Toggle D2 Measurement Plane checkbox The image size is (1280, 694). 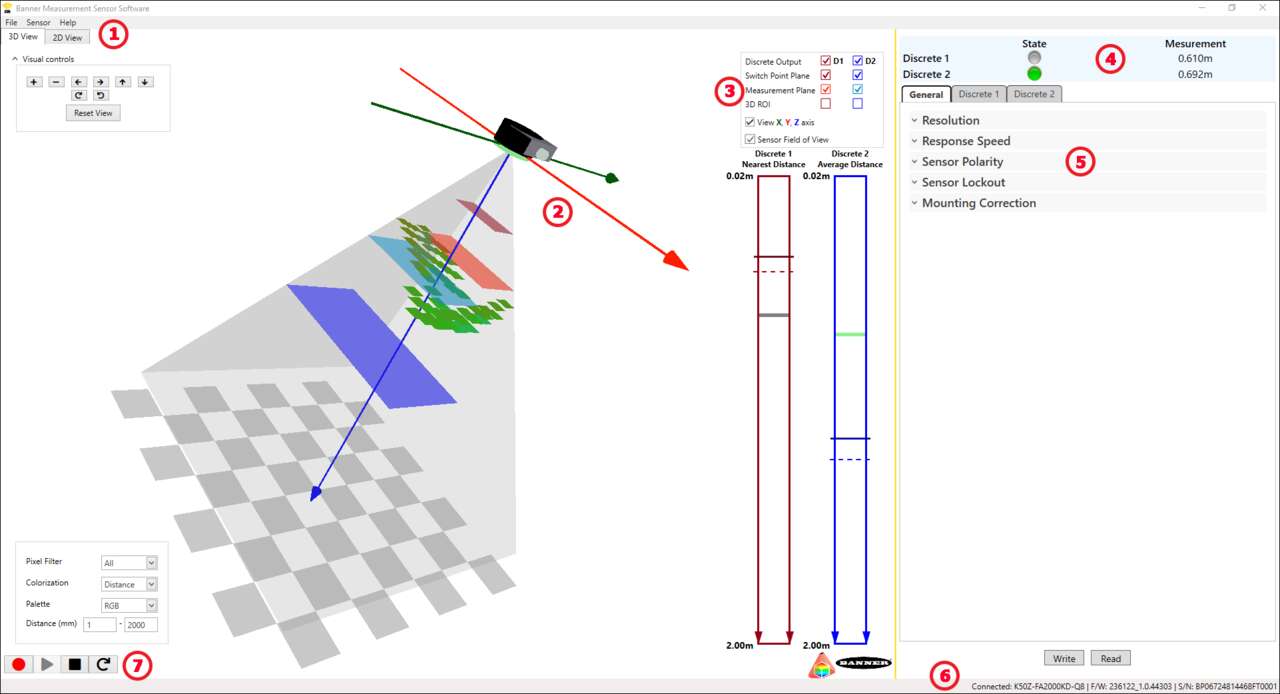(857, 89)
